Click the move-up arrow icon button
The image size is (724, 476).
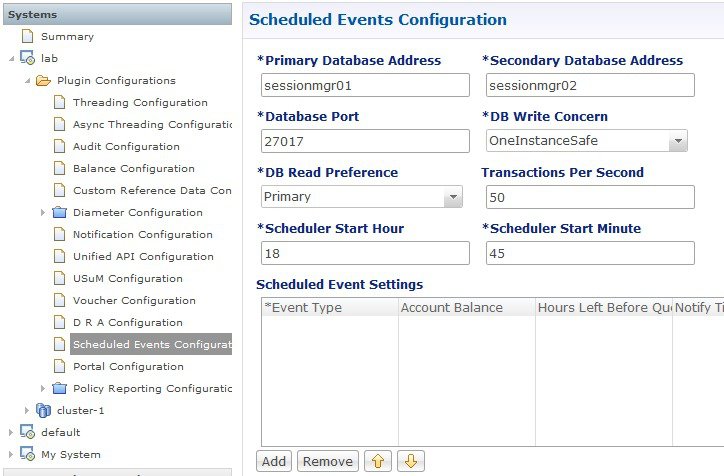click(x=378, y=461)
